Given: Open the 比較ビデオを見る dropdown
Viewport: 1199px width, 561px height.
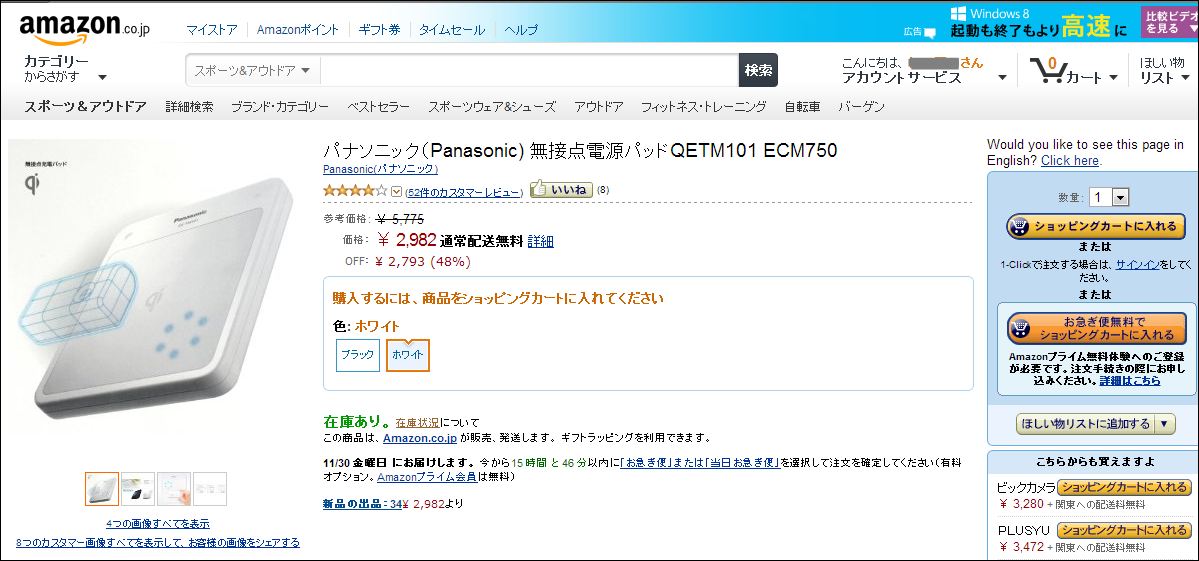Looking at the screenshot, I should [1169, 22].
